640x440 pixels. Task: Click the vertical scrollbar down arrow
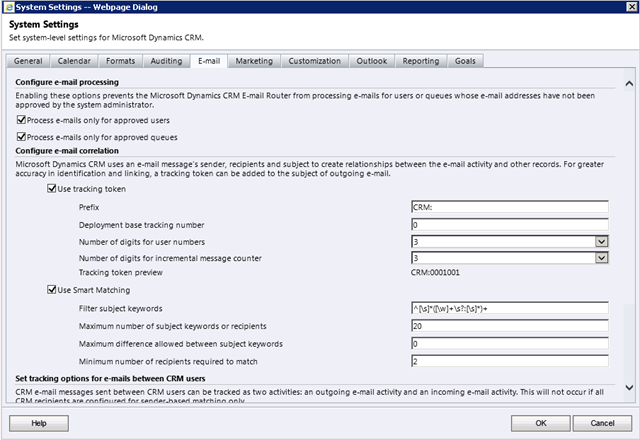[627, 387]
